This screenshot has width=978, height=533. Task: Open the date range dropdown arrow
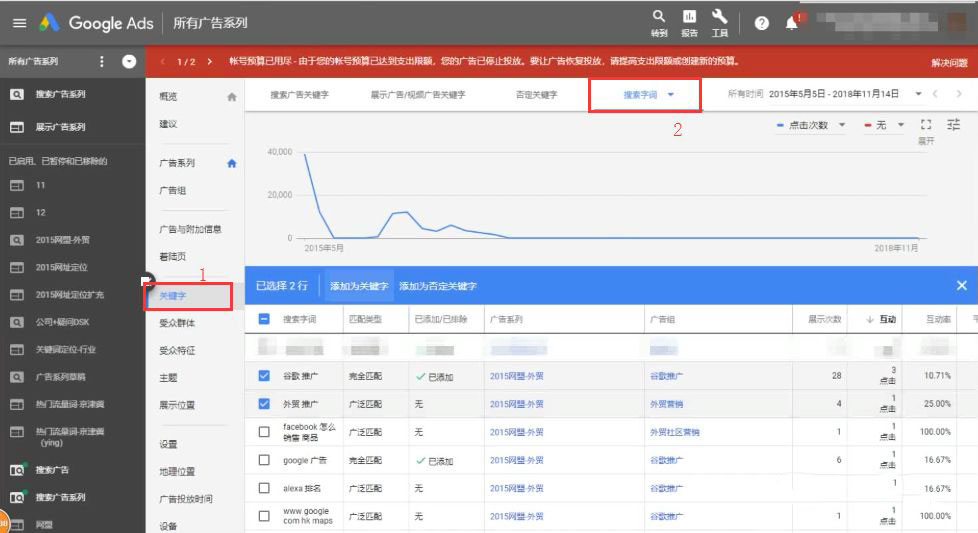tap(918, 94)
